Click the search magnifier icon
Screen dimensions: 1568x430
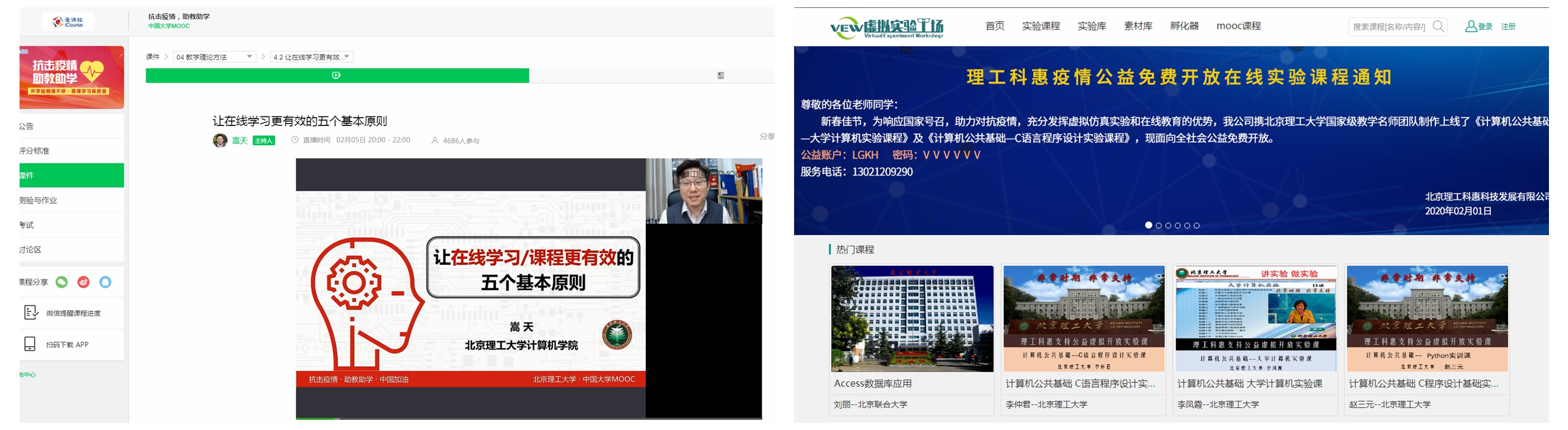[x=1438, y=26]
